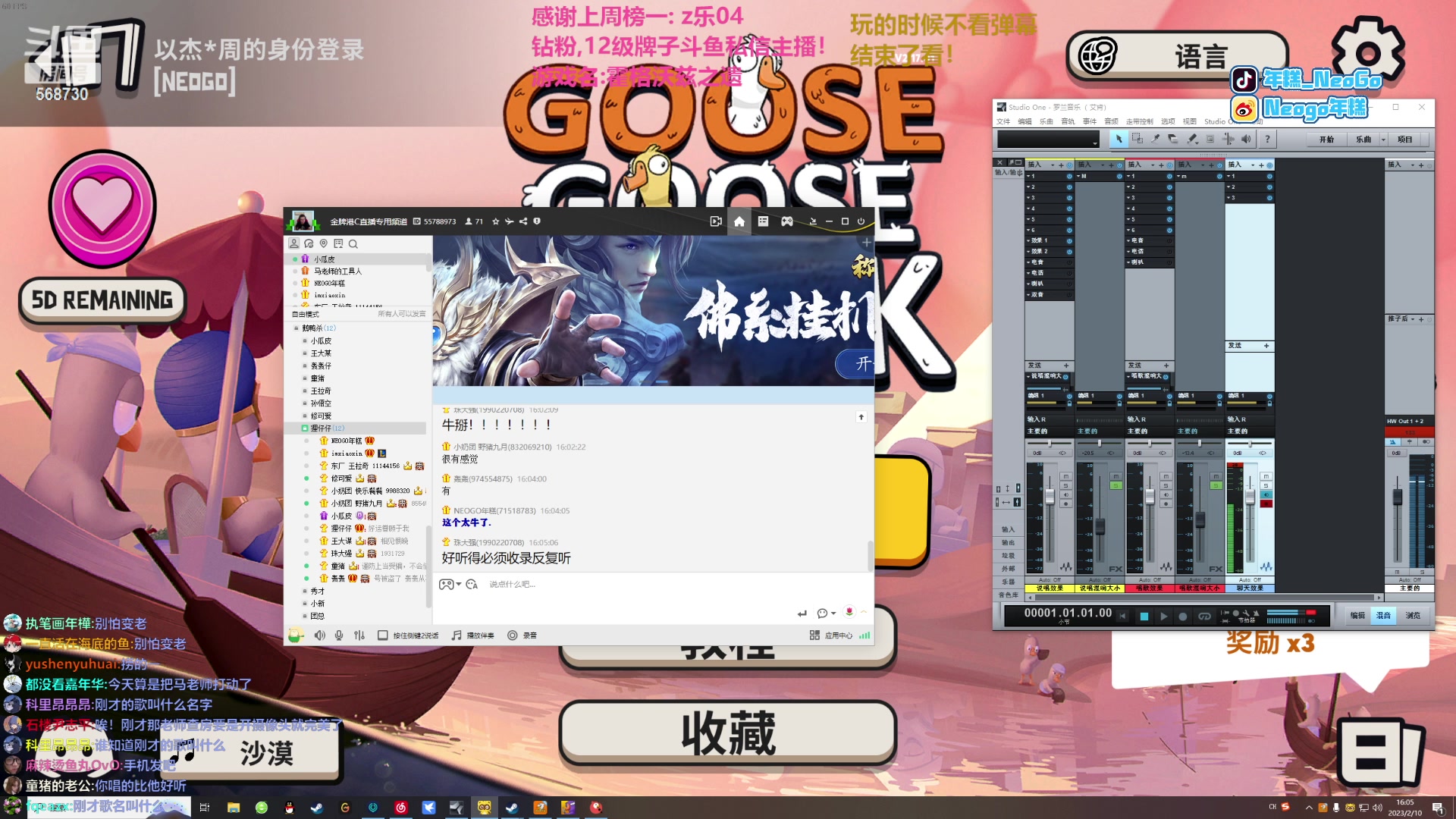Toggle monitor on 聊天效果 channel

(x=1266, y=494)
